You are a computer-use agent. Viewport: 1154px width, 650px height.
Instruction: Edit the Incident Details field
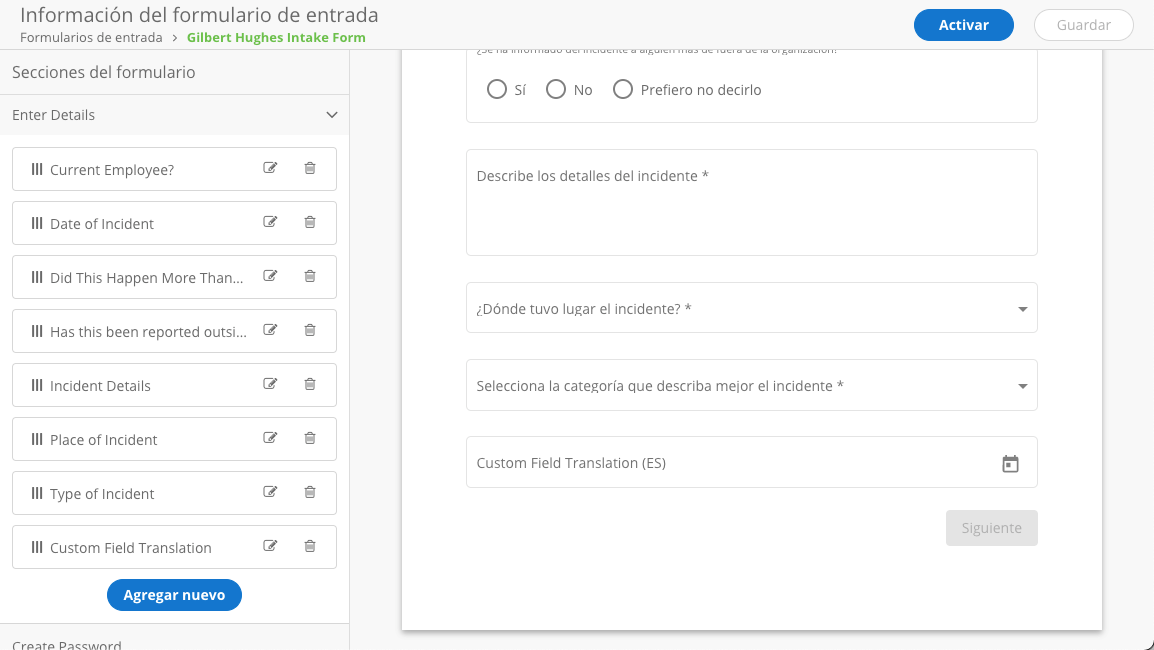click(x=270, y=384)
